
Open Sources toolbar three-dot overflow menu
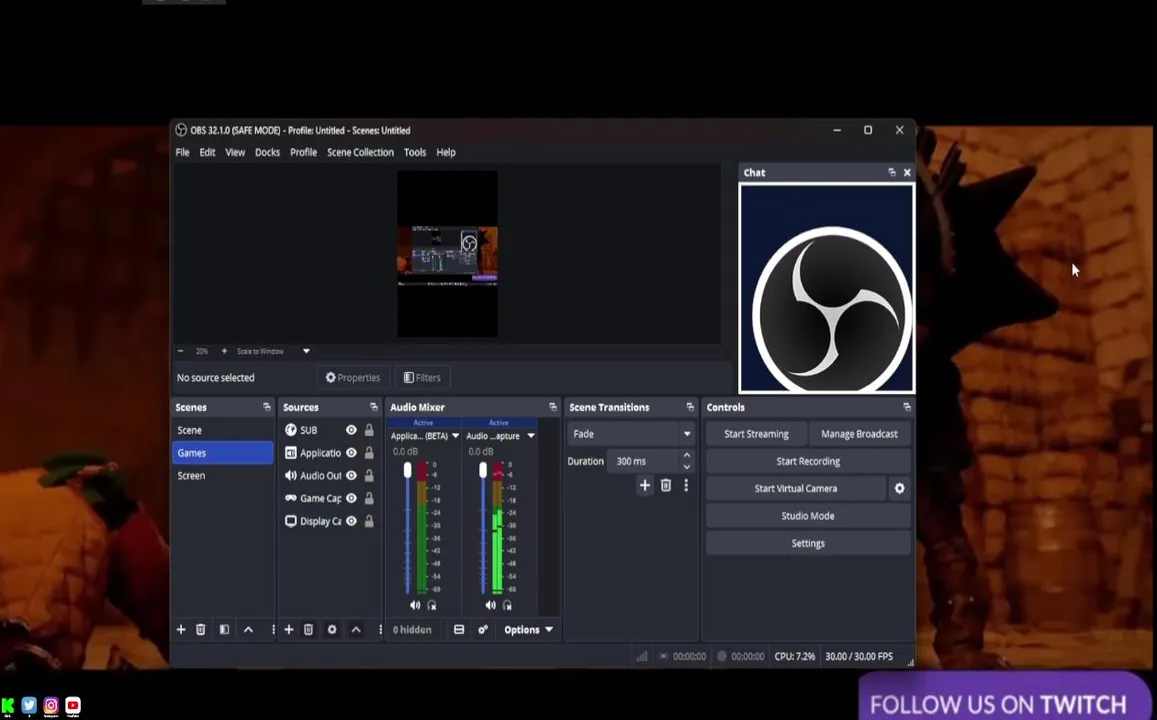(380, 629)
